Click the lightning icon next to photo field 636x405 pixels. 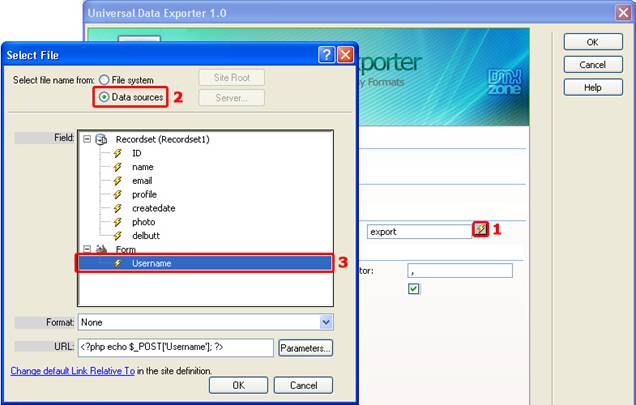(x=118, y=222)
